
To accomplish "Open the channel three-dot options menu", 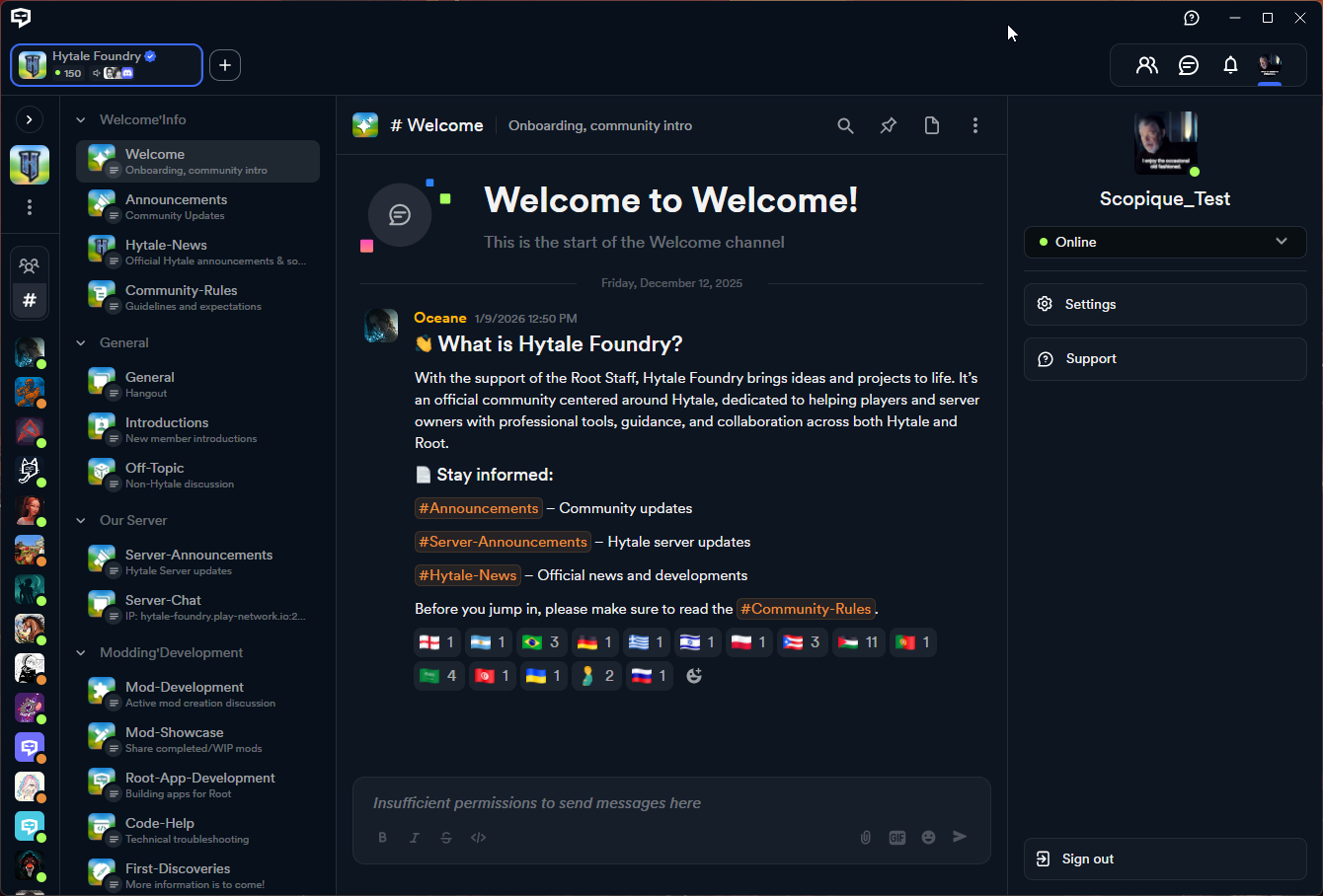I will tap(974, 125).
